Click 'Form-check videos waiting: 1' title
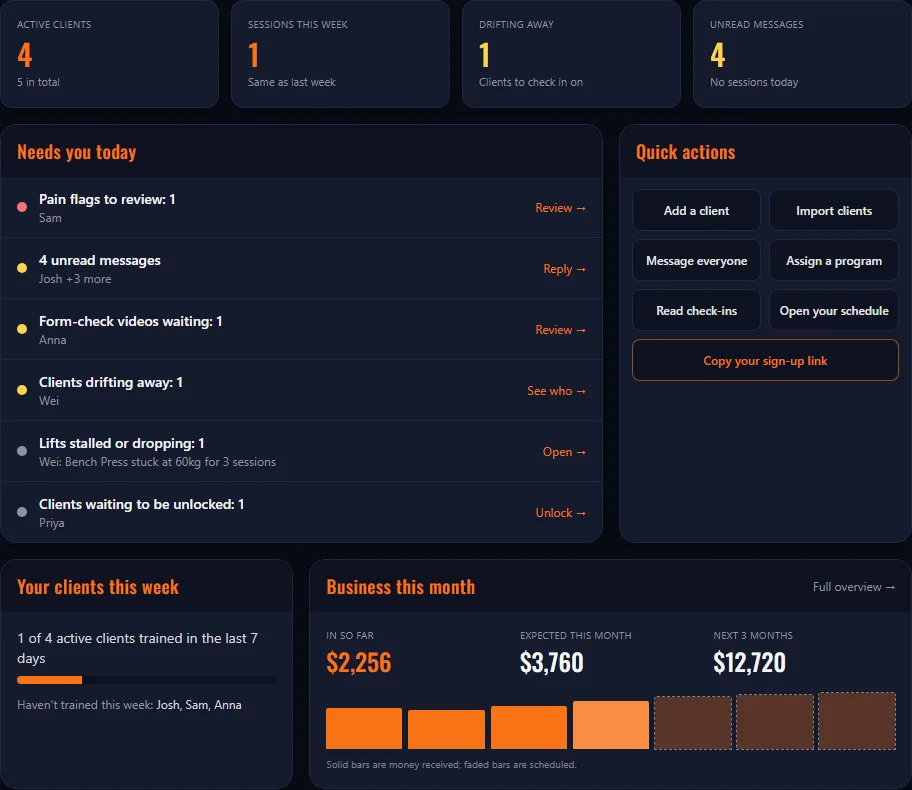This screenshot has width=912, height=790. 130,322
